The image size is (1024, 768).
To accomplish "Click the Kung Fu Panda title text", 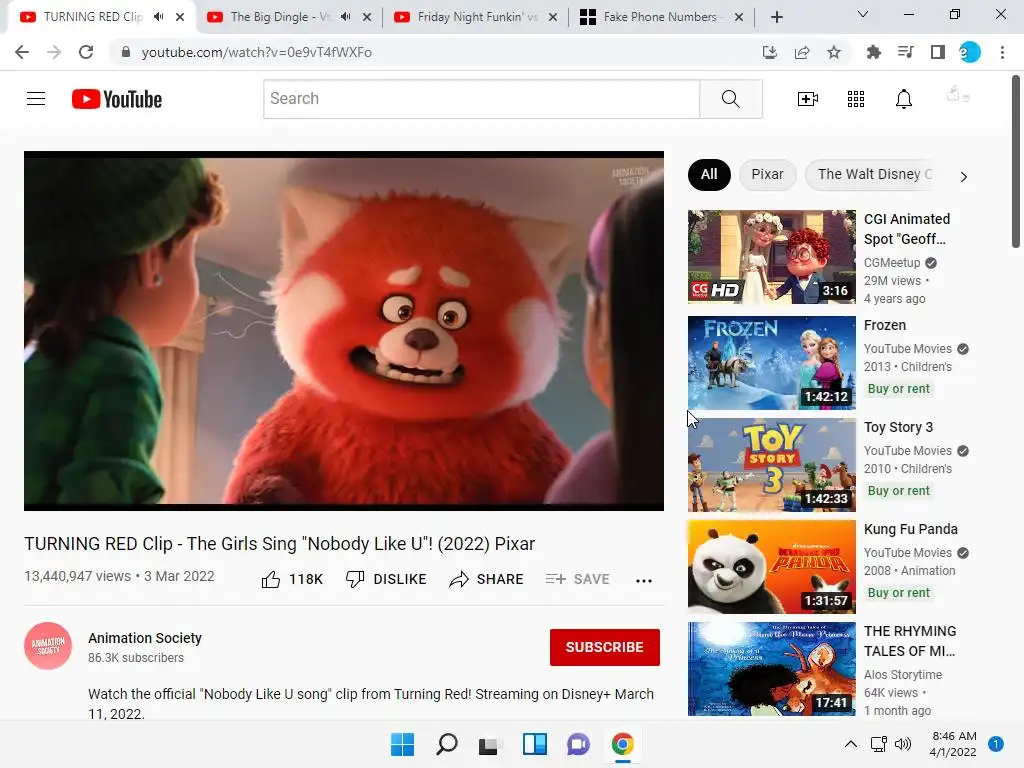I will point(911,529).
